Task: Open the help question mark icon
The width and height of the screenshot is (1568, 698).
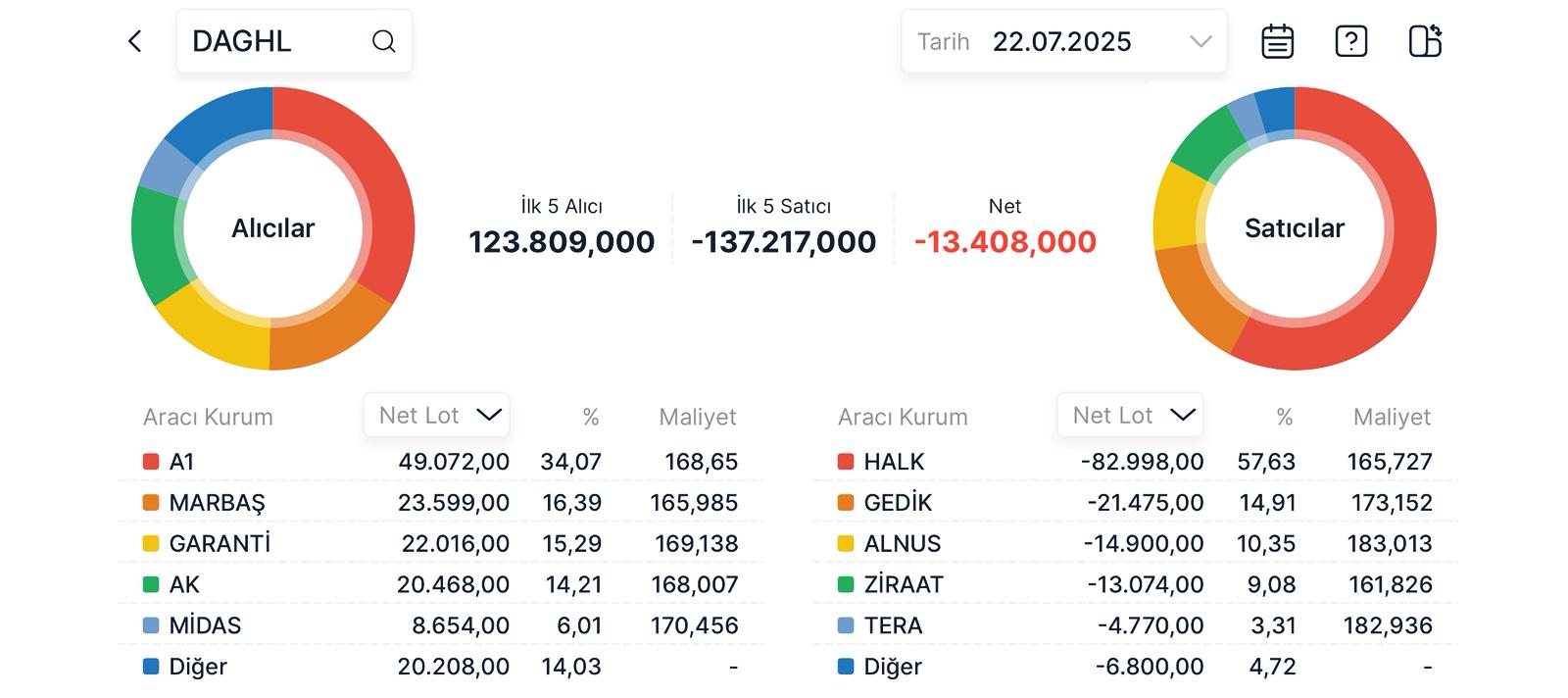Action: click(1350, 41)
